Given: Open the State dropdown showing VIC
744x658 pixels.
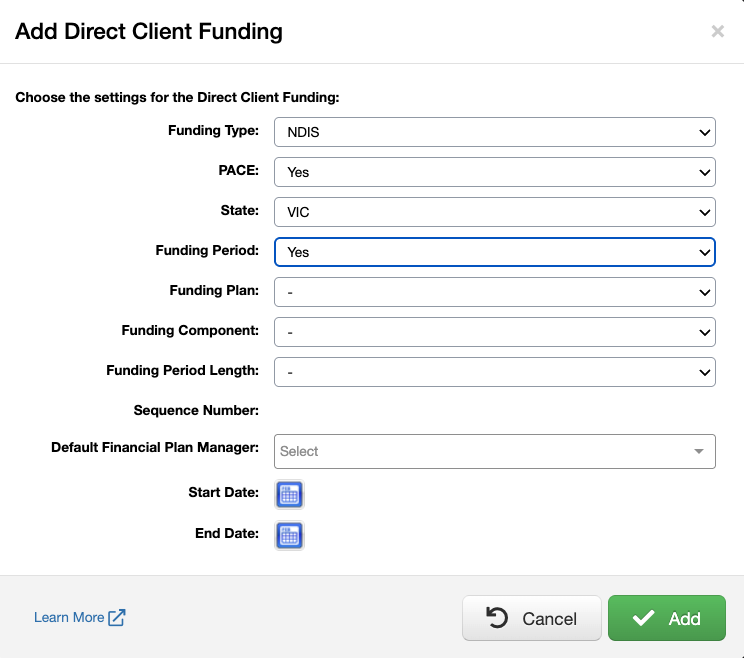Looking at the screenshot, I should click(x=495, y=212).
